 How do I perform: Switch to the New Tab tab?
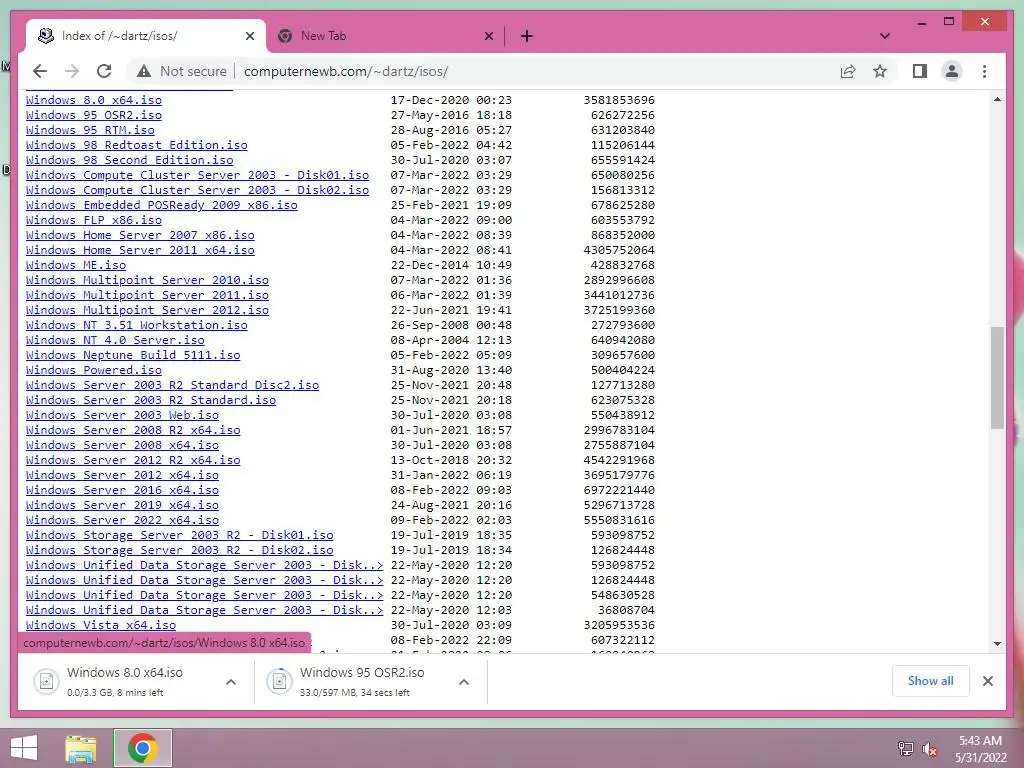click(385, 36)
